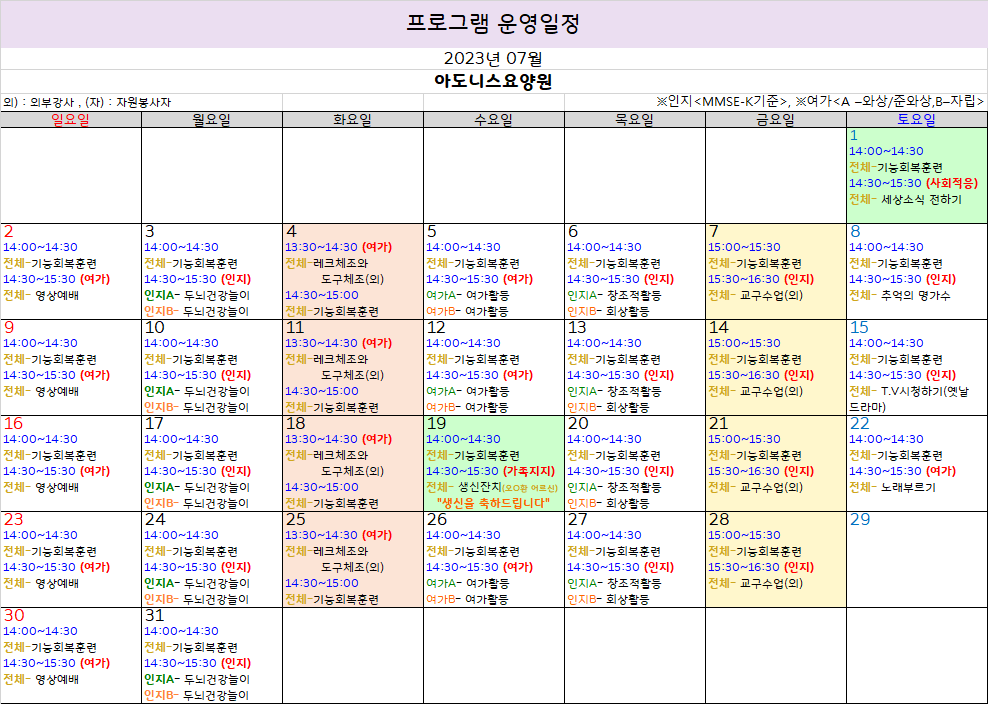Select the T.V시청하기 entry on the 15th
Screen dimensions: 988x704
(x=909, y=400)
